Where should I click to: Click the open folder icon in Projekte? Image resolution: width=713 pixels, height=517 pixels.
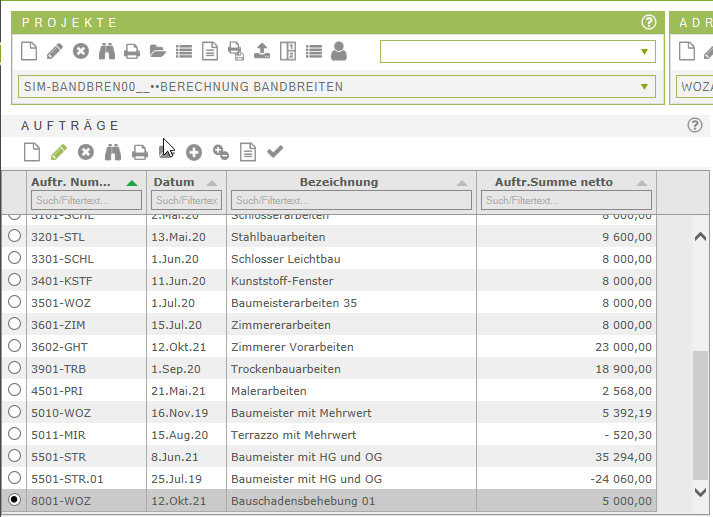(x=158, y=51)
